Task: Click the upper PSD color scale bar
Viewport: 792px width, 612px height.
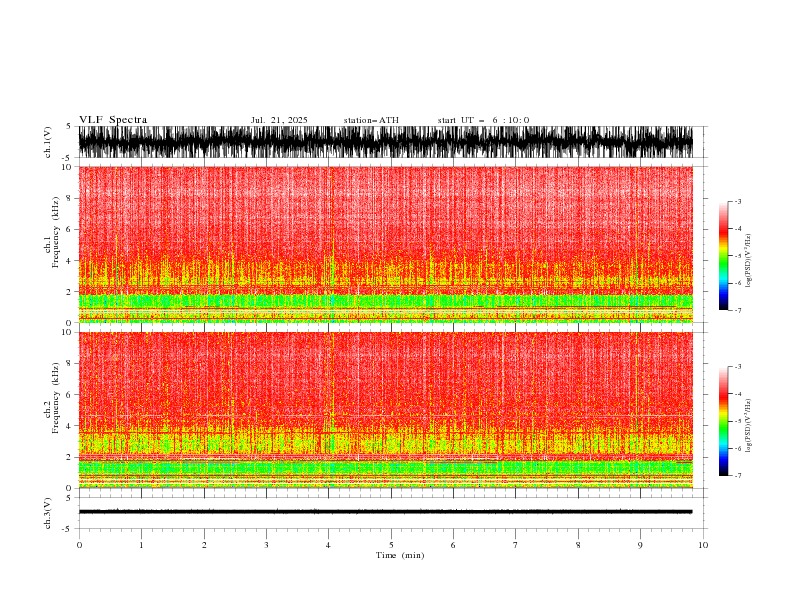Action: (x=723, y=256)
